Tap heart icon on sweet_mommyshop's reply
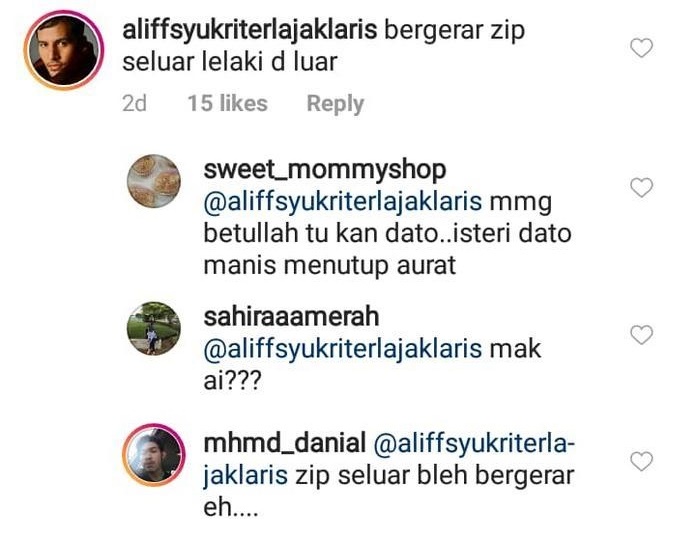 (641, 188)
